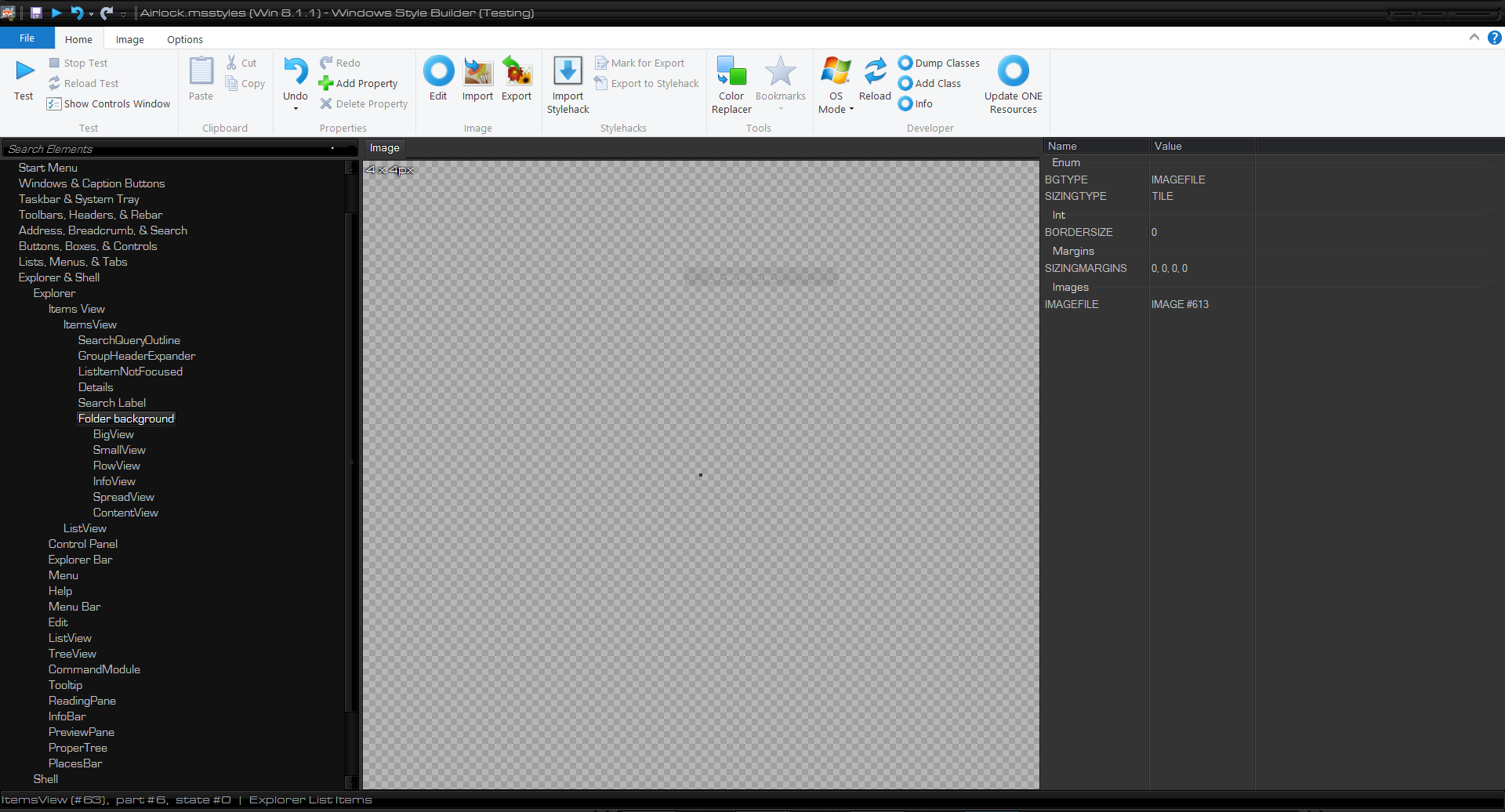Click BGTYPE value IMAGEFILE
Image resolution: width=1505 pixels, height=812 pixels.
pos(1178,179)
